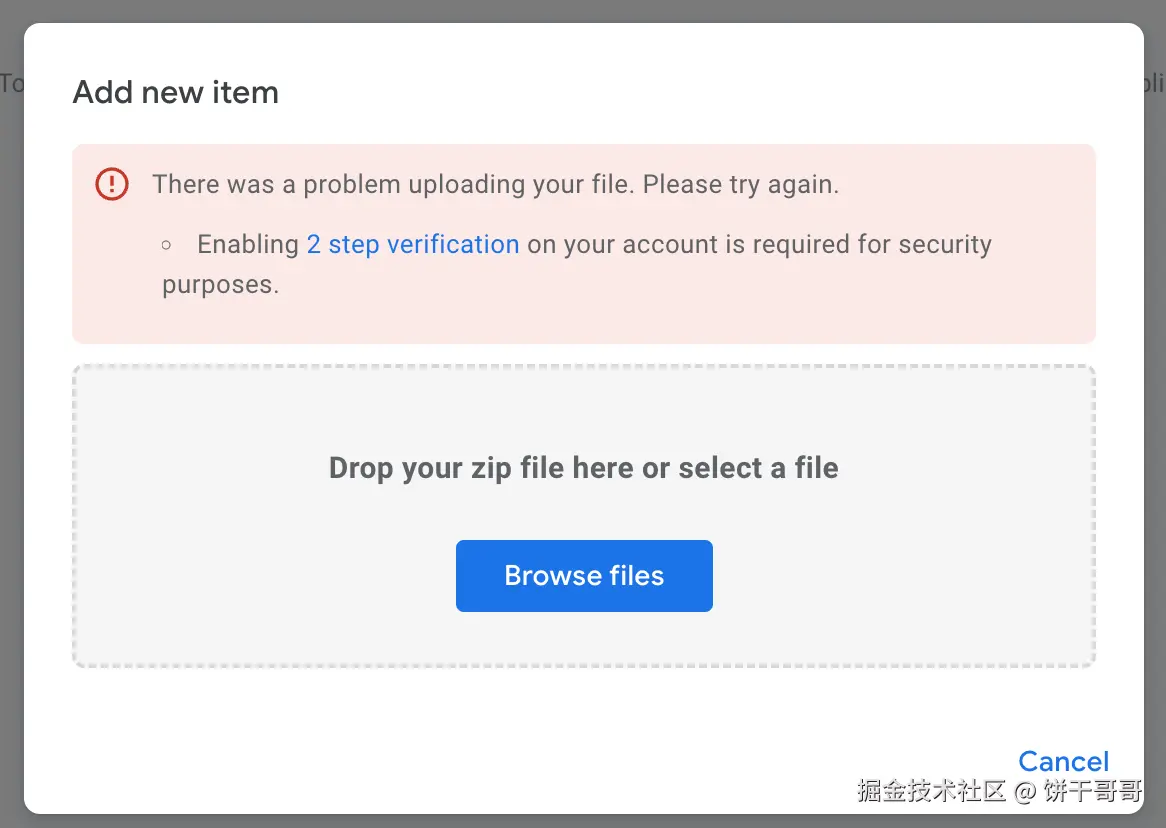This screenshot has width=1166, height=828.
Task: Click the Add new item heading
Action: click(x=176, y=93)
